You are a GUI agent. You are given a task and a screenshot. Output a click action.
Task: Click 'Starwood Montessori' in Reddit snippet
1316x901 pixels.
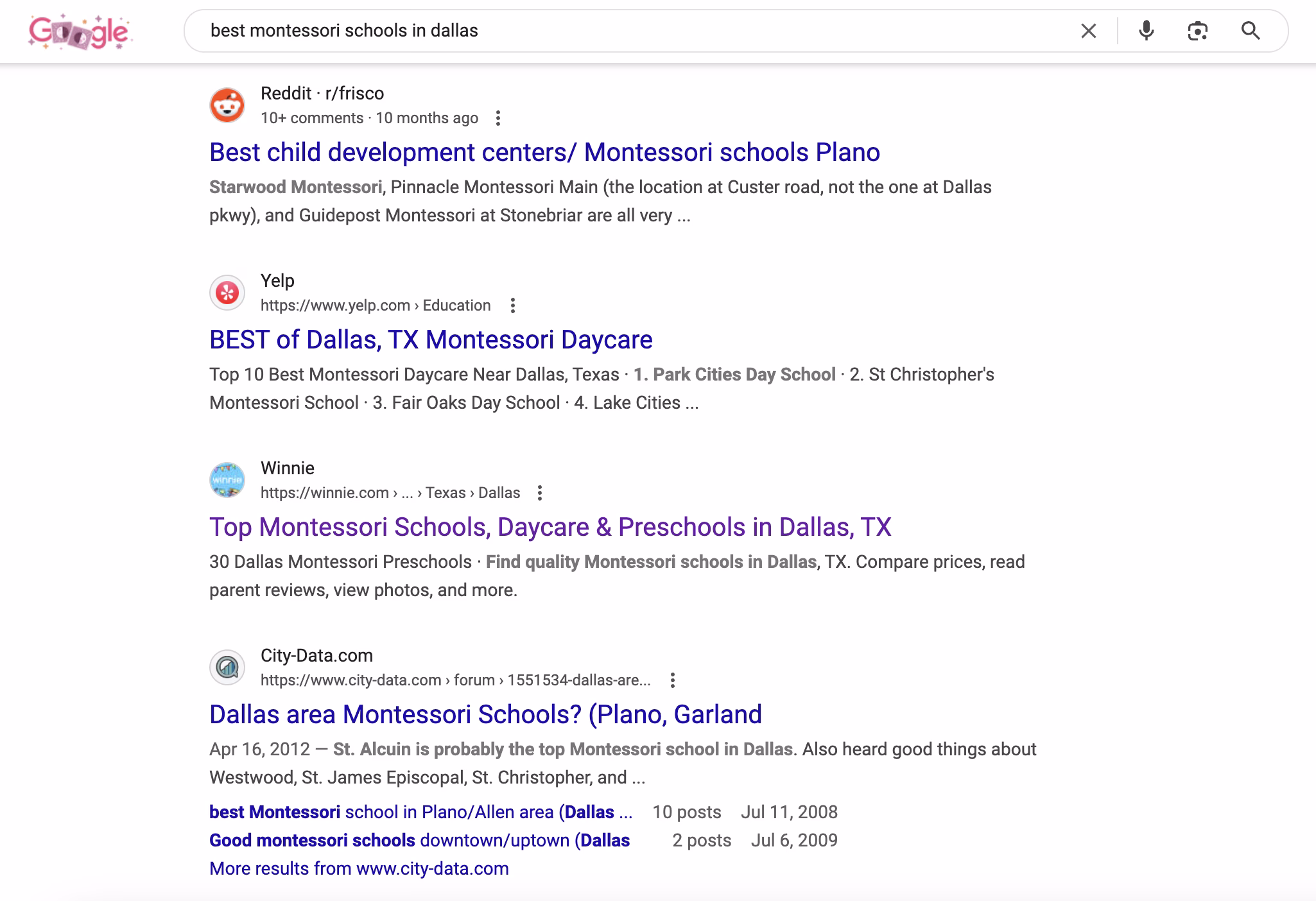click(295, 187)
